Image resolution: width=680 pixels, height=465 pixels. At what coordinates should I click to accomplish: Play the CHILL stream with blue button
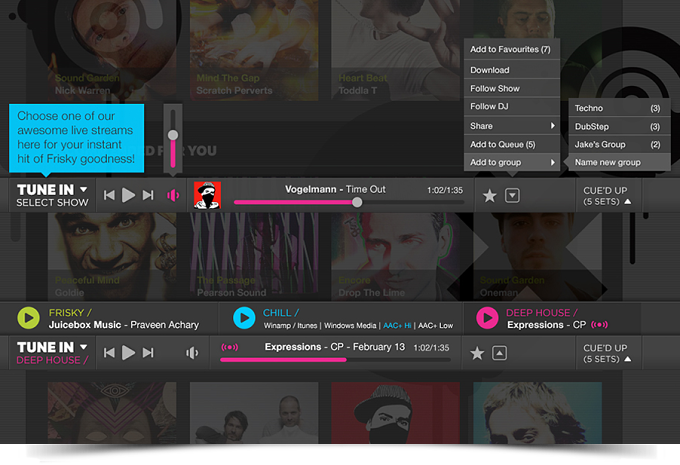244,318
